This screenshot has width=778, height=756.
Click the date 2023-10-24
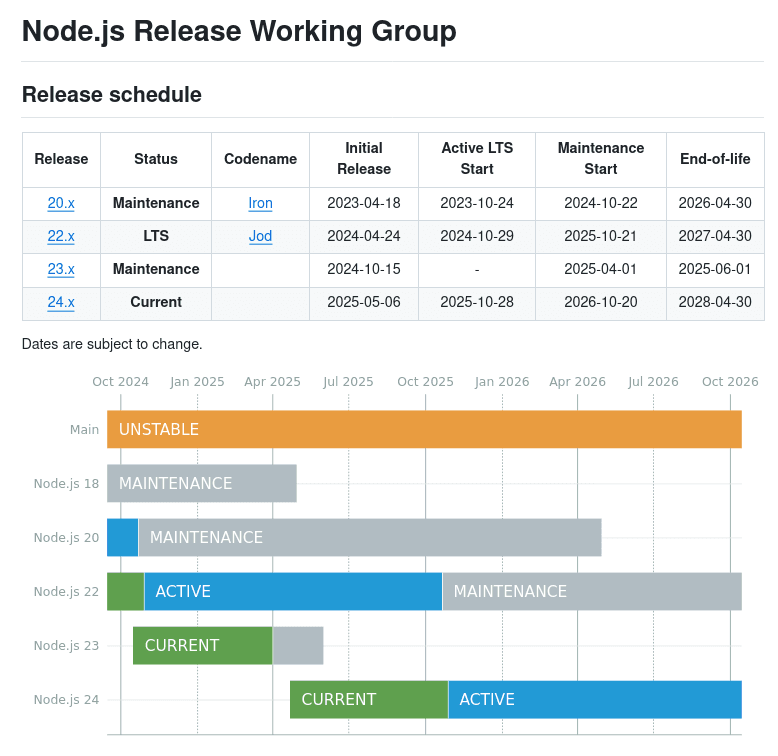point(477,203)
